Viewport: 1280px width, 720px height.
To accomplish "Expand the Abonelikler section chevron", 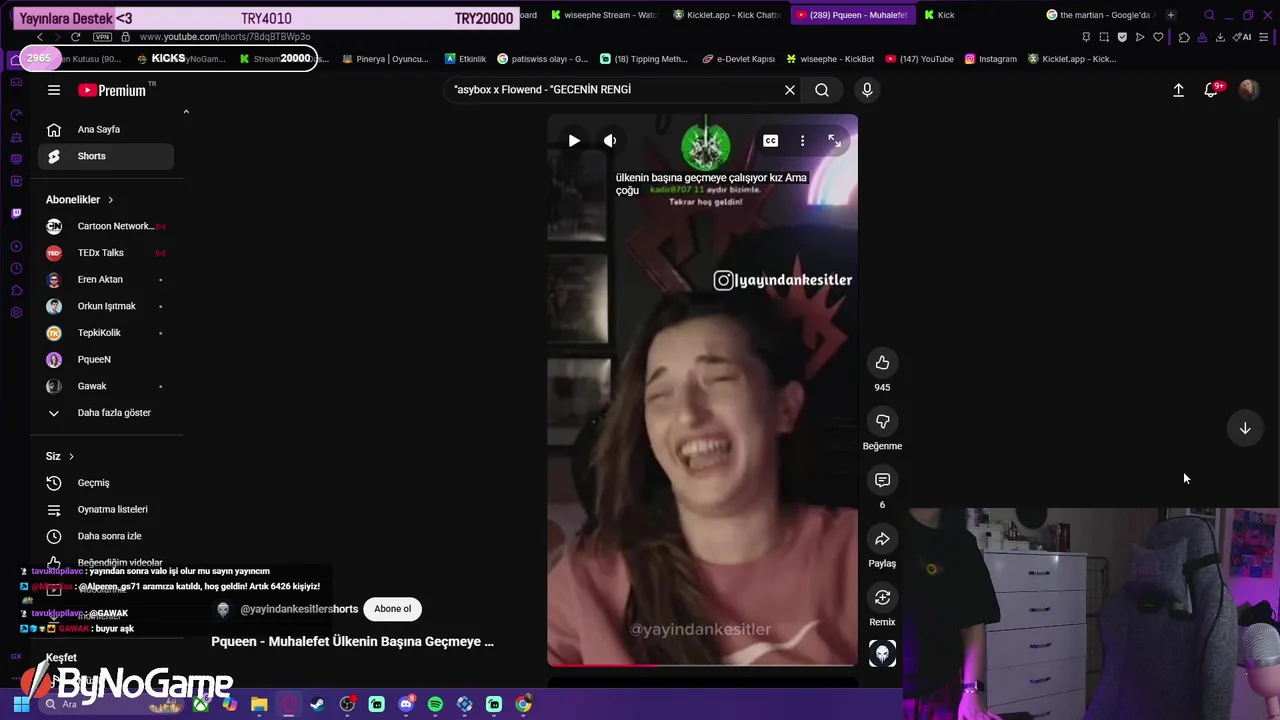I will [x=110, y=200].
